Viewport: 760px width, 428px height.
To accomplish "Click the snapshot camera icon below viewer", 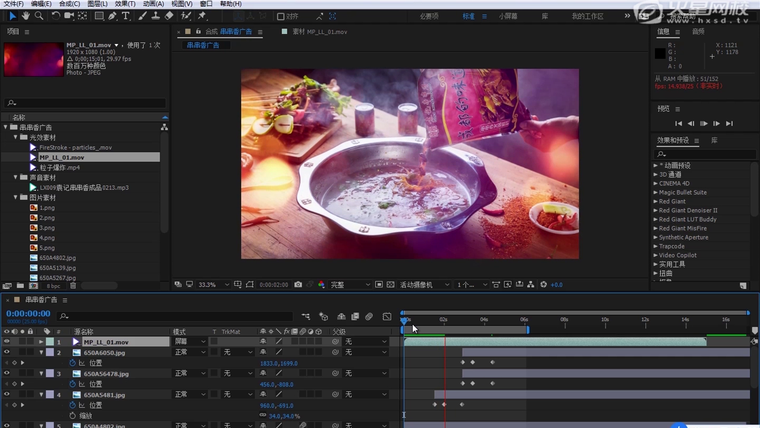I will coord(298,285).
